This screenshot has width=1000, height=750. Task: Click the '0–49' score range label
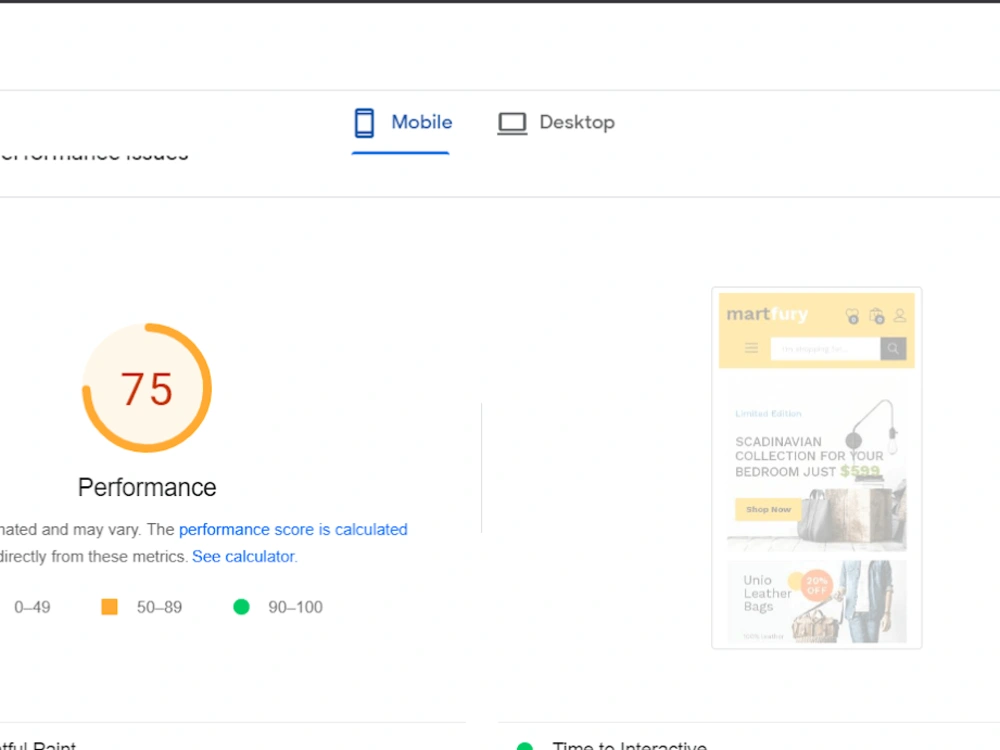(33, 607)
